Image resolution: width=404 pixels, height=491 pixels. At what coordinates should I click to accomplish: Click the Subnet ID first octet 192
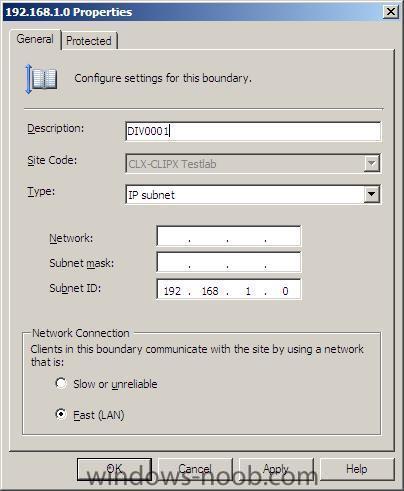172,291
